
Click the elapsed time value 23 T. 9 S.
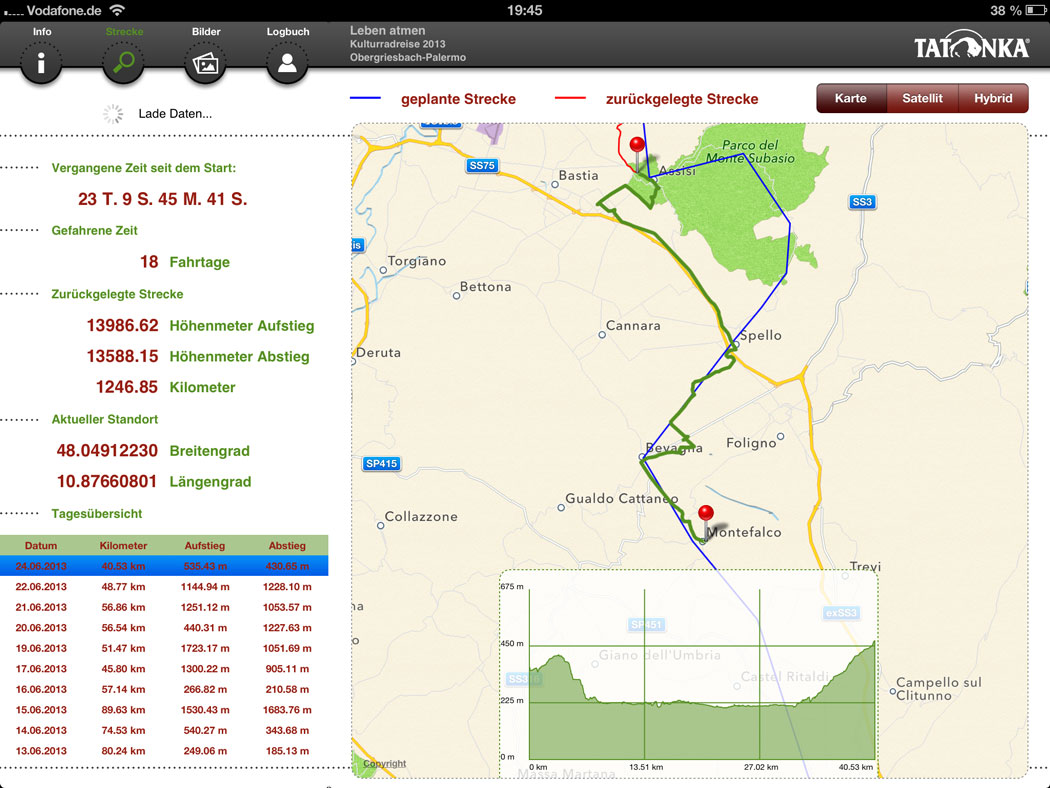click(163, 199)
